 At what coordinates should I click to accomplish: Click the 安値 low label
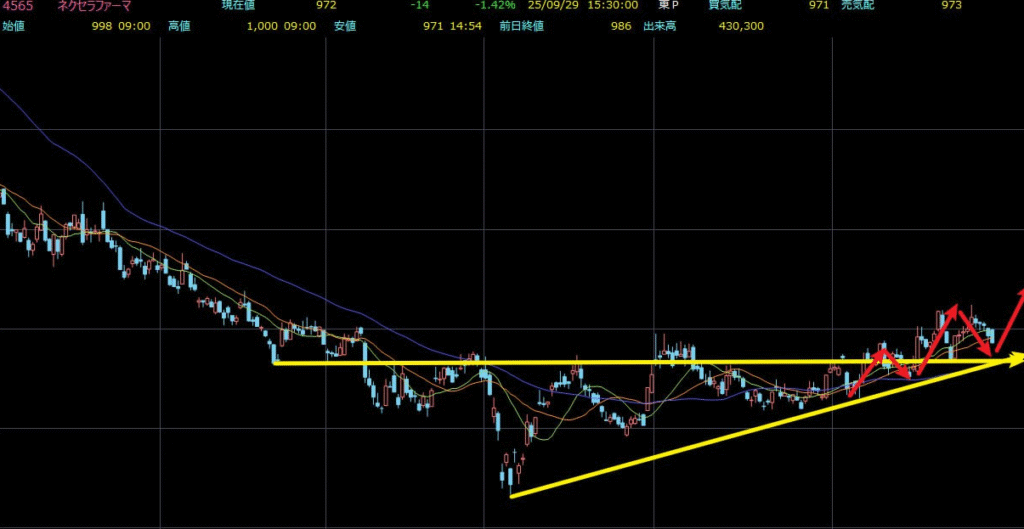pyautogui.click(x=345, y=25)
